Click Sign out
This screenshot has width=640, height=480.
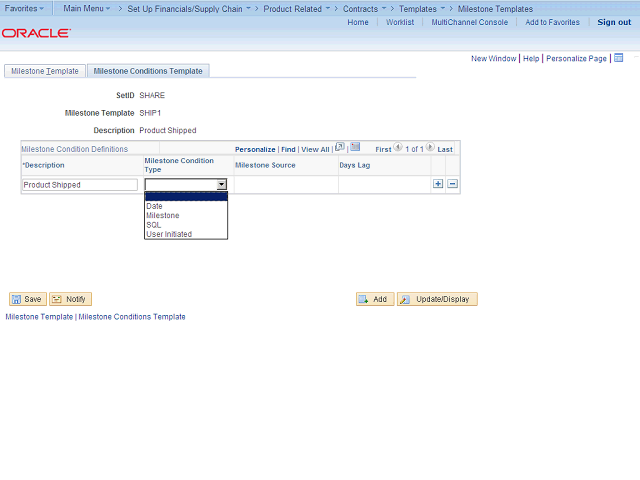pyautogui.click(x=614, y=22)
